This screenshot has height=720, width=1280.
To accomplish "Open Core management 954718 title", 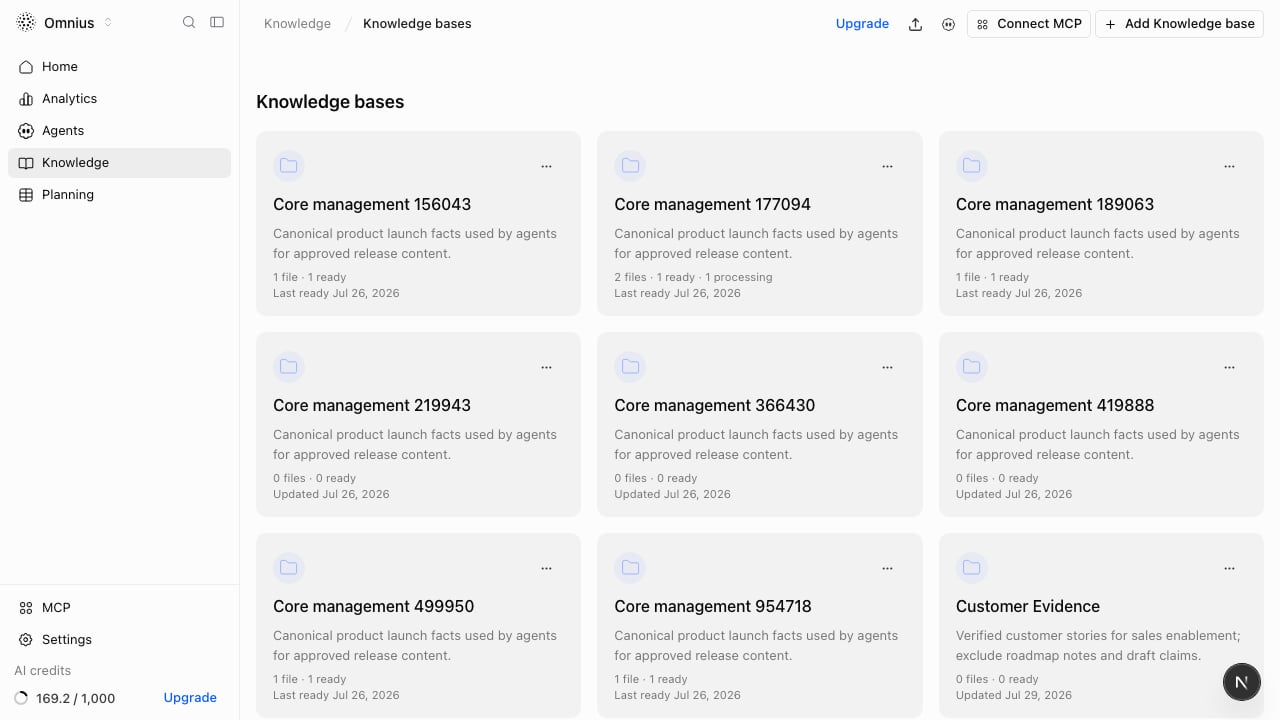I will click(x=713, y=606).
